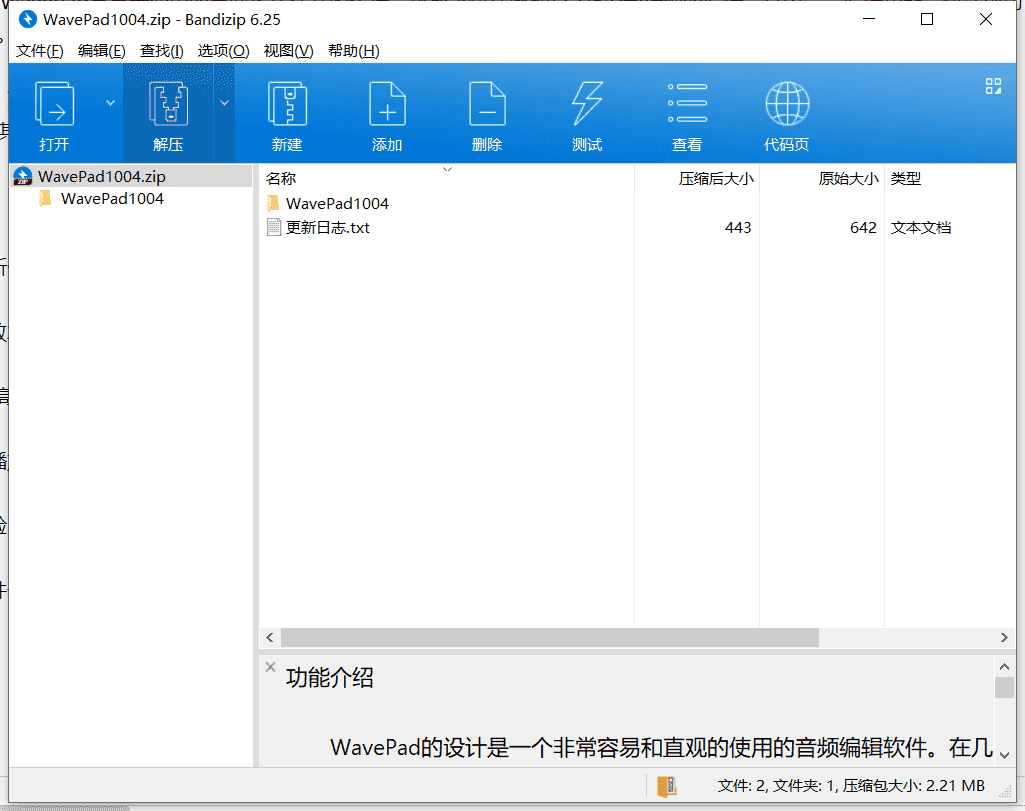Screen dimensions: 1025x811
Task: Click the original size value 642
Action: (x=863, y=228)
